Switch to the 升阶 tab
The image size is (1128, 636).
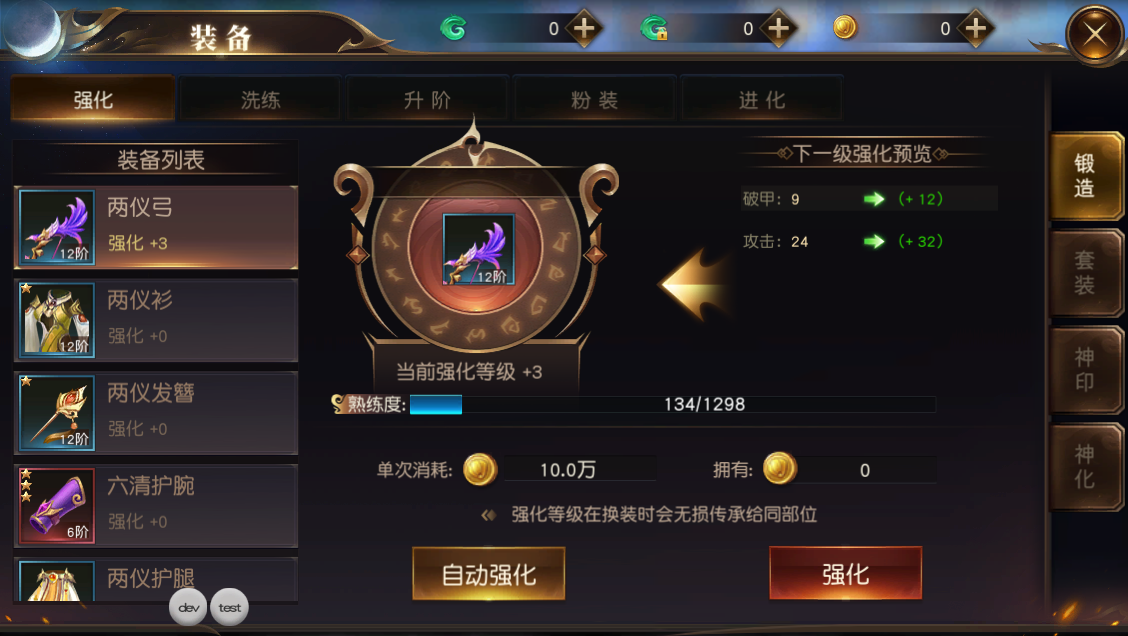coord(427,99)
